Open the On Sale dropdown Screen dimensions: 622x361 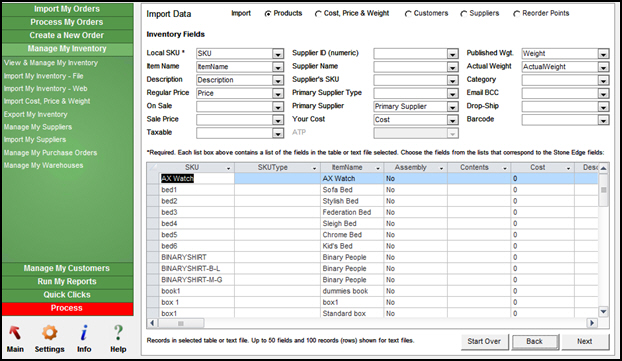pyautogui.click(x=278, y=107)
